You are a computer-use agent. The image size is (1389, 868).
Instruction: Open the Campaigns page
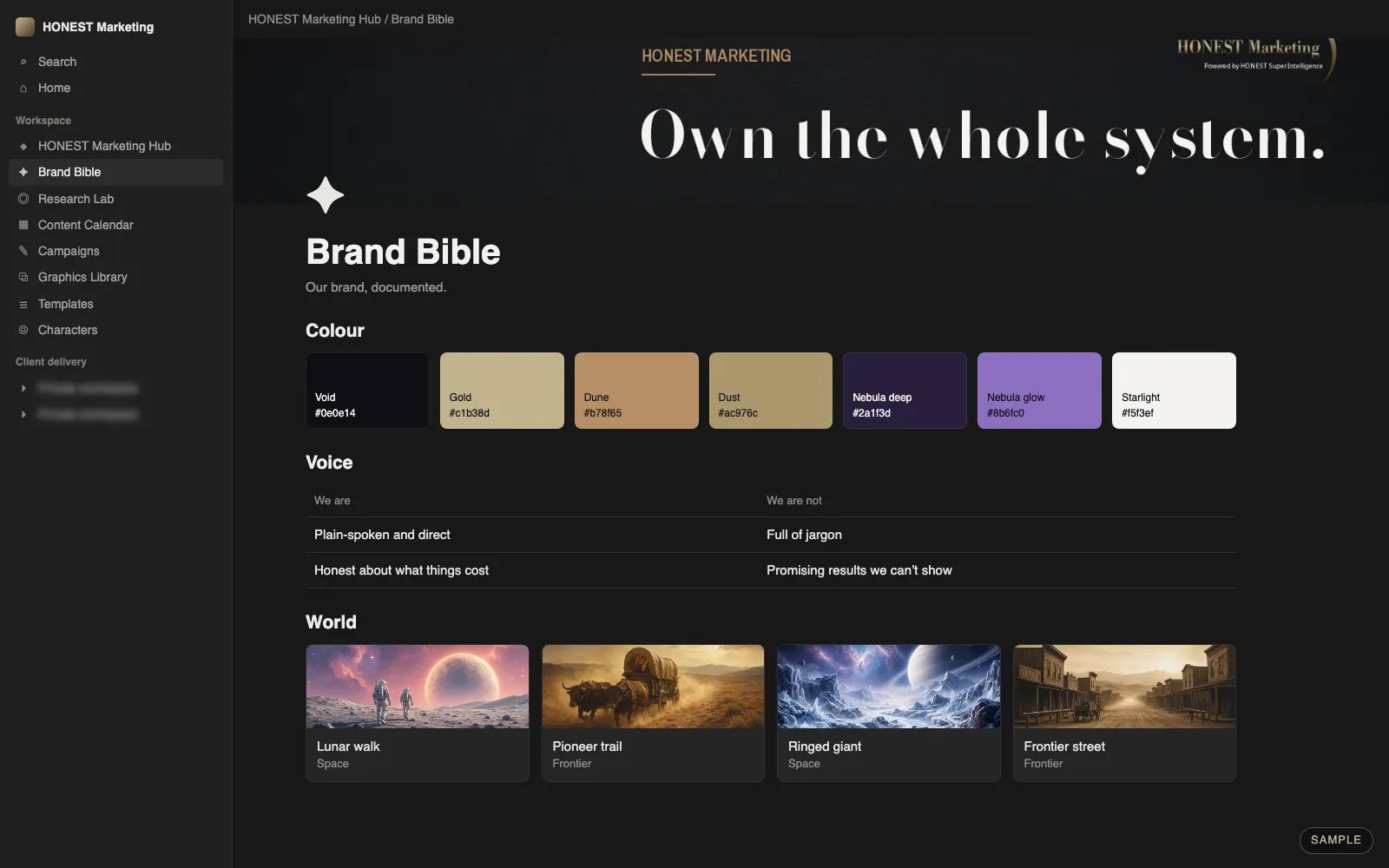coord(115,251)
